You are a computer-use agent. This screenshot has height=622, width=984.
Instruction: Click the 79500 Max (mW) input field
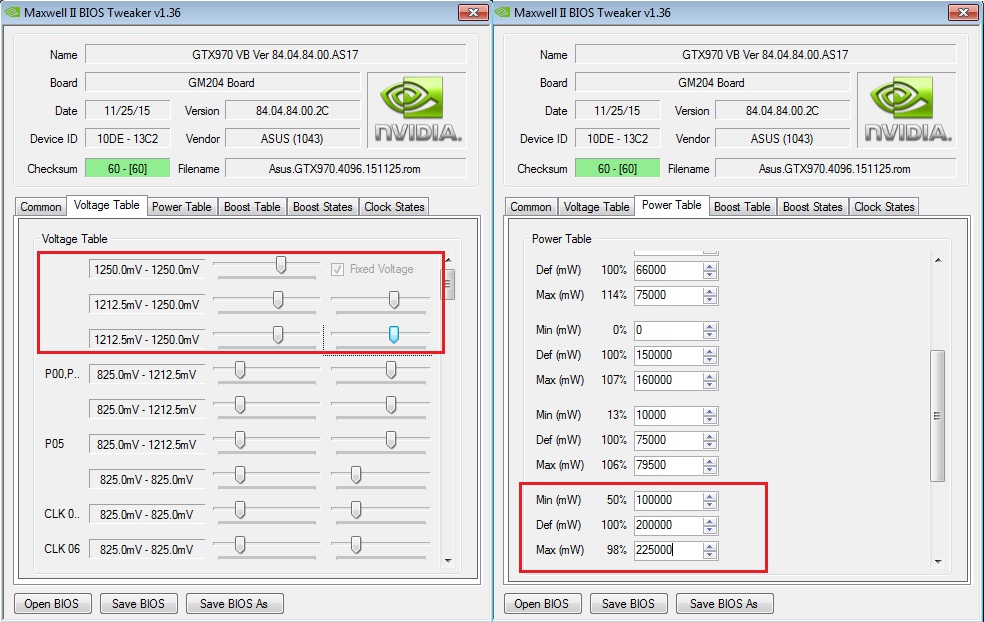(668, 465)
